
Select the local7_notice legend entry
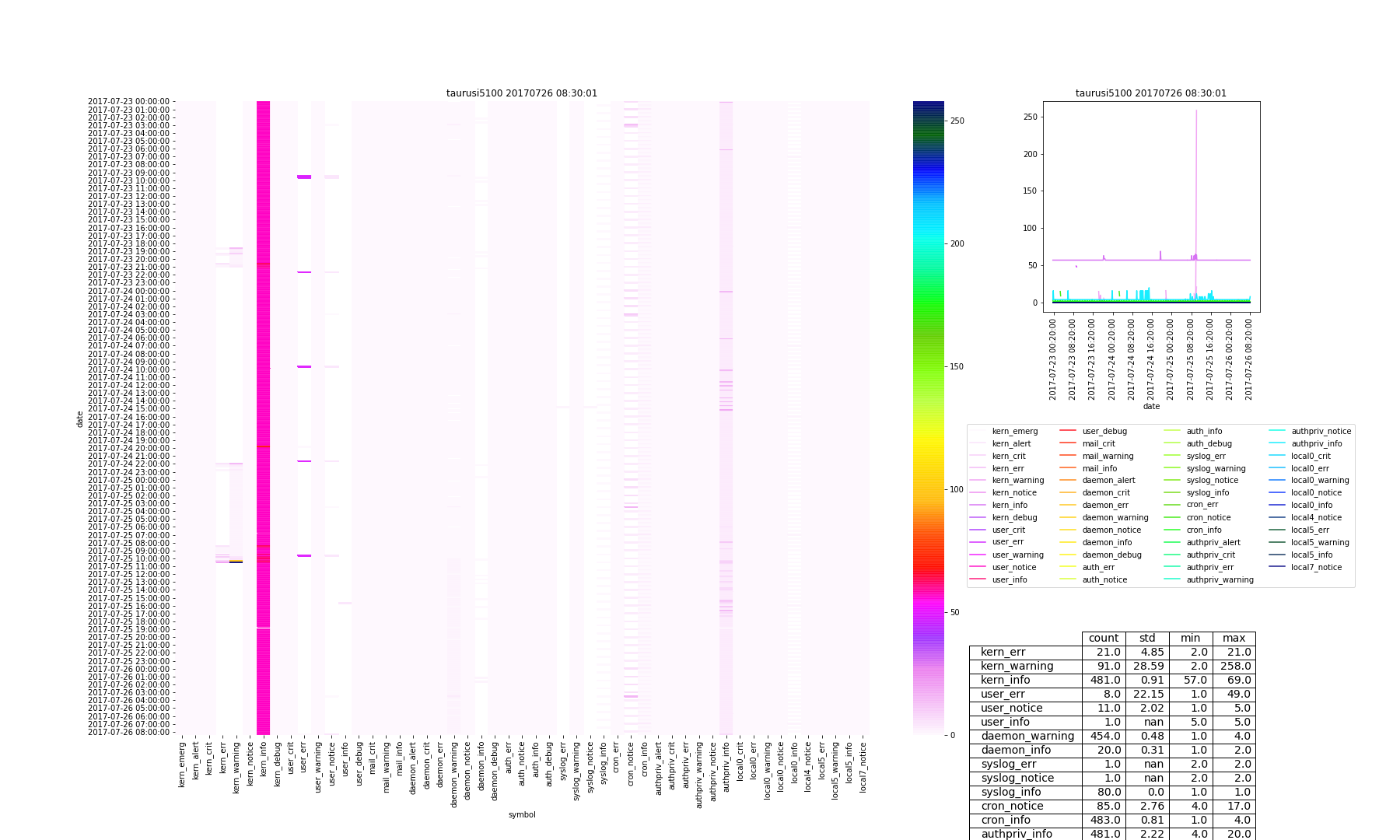tap(1316, 567)
